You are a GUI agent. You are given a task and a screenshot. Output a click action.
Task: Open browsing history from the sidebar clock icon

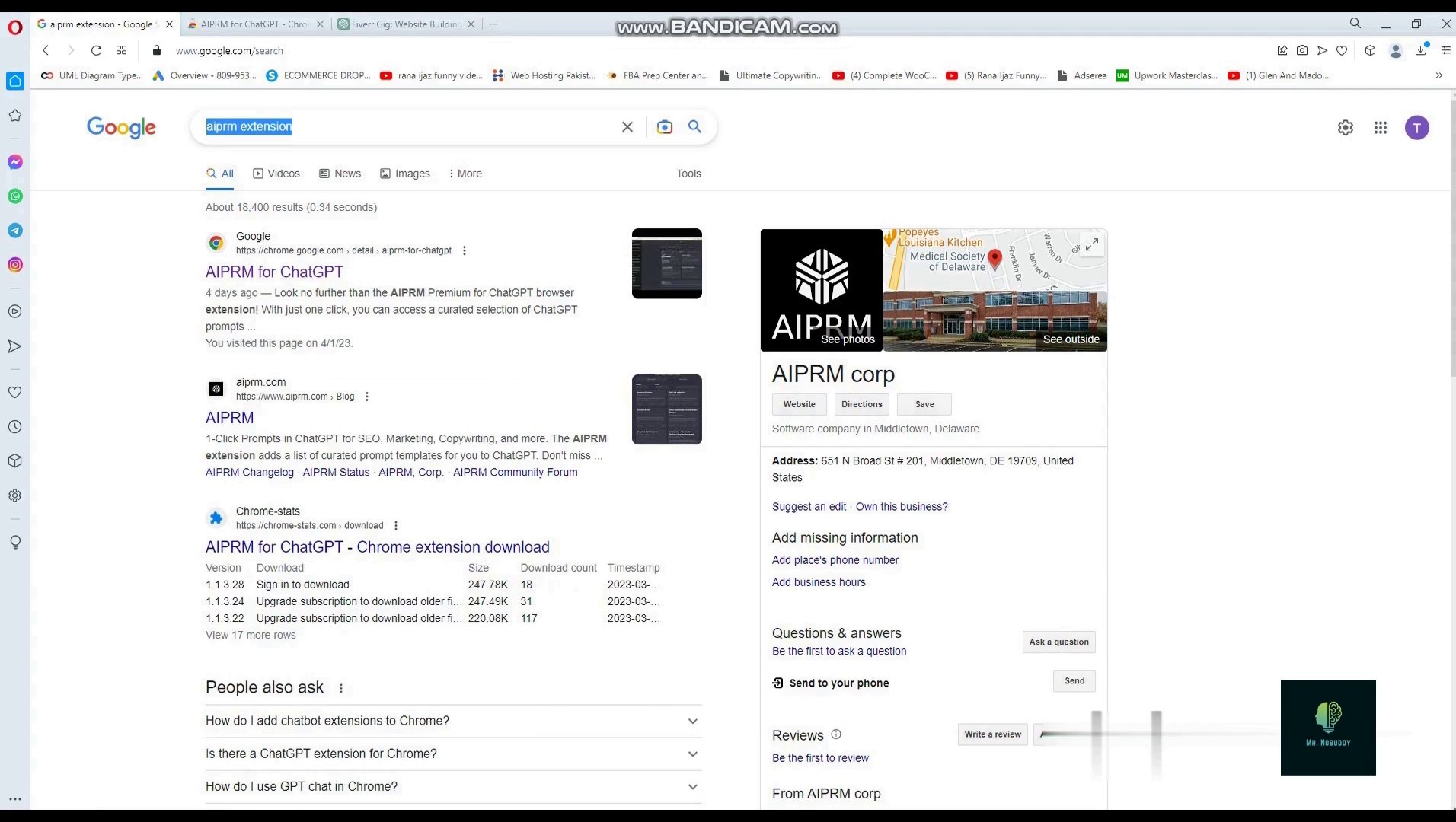[15, 427]
